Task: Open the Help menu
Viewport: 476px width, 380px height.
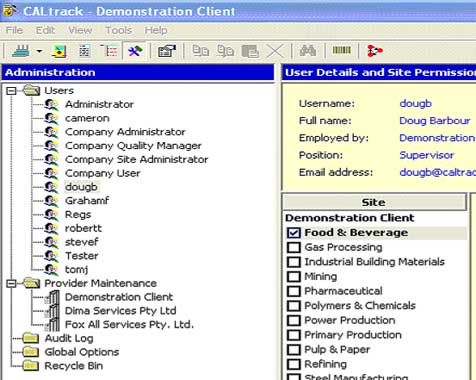Action: (x=156, y=30)
